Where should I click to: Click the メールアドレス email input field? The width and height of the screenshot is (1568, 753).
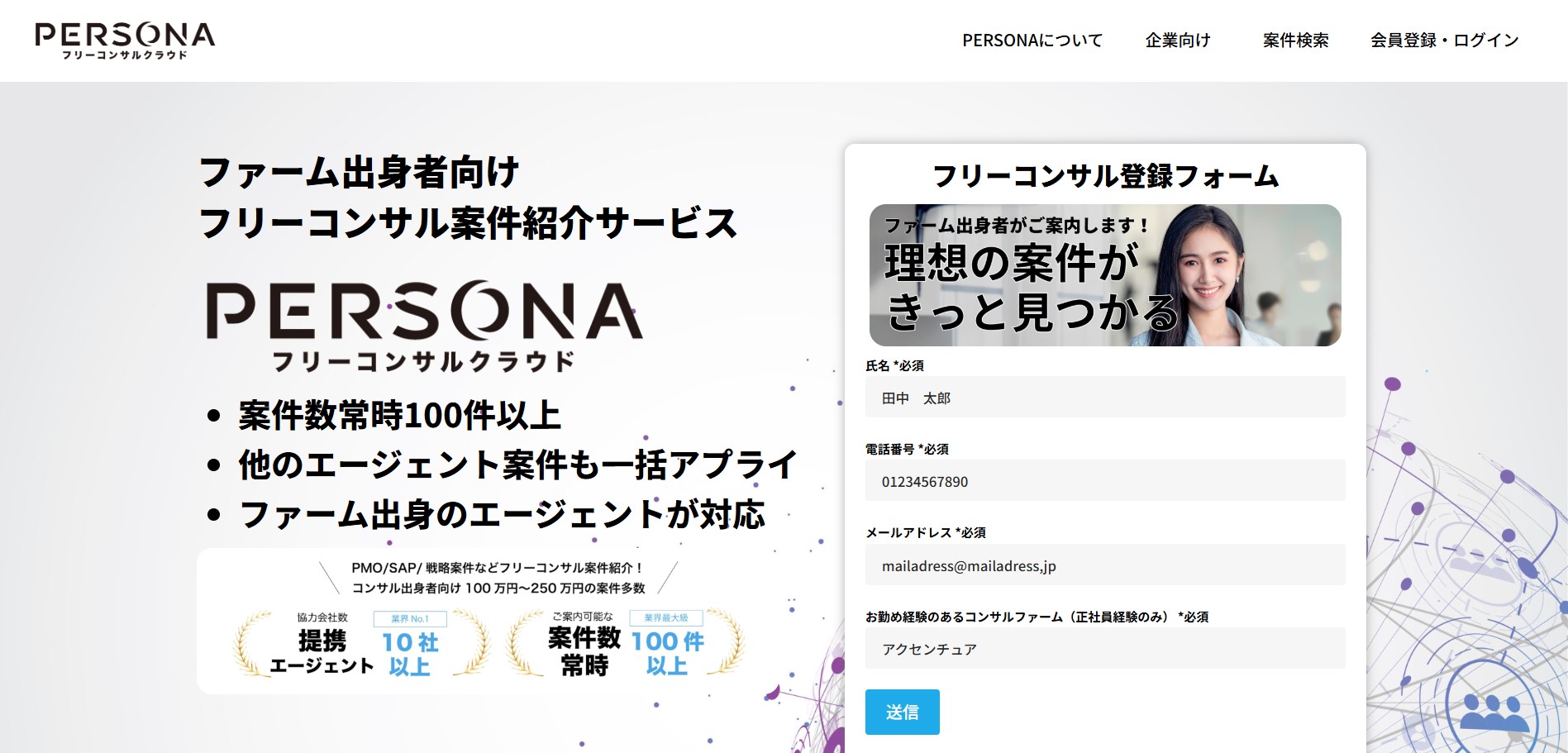(1104, 565)
